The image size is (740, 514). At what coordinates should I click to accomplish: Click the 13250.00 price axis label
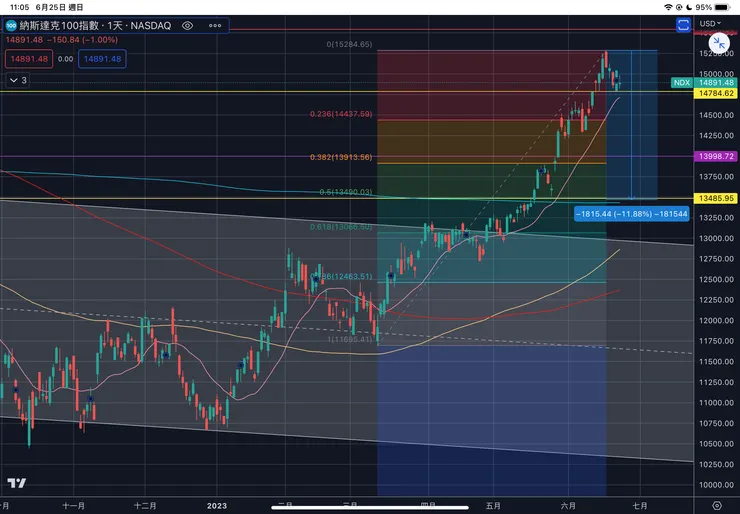(x=716, y=218)
